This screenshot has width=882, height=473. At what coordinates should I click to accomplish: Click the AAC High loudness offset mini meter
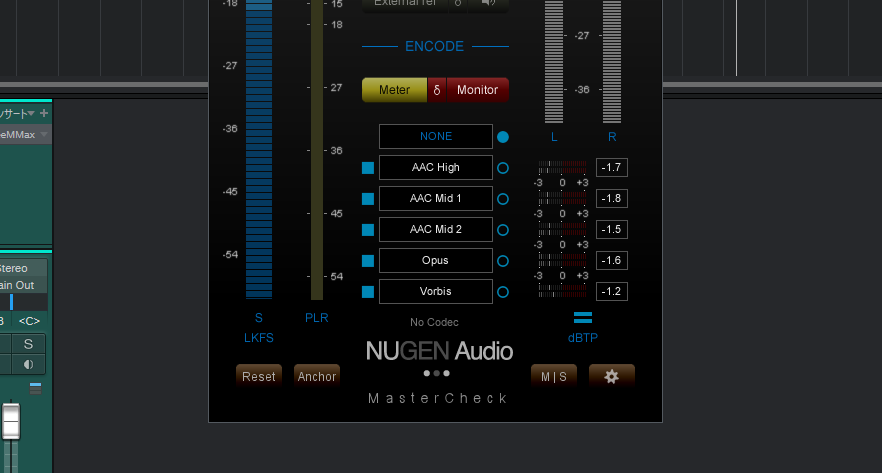(562, 168)
